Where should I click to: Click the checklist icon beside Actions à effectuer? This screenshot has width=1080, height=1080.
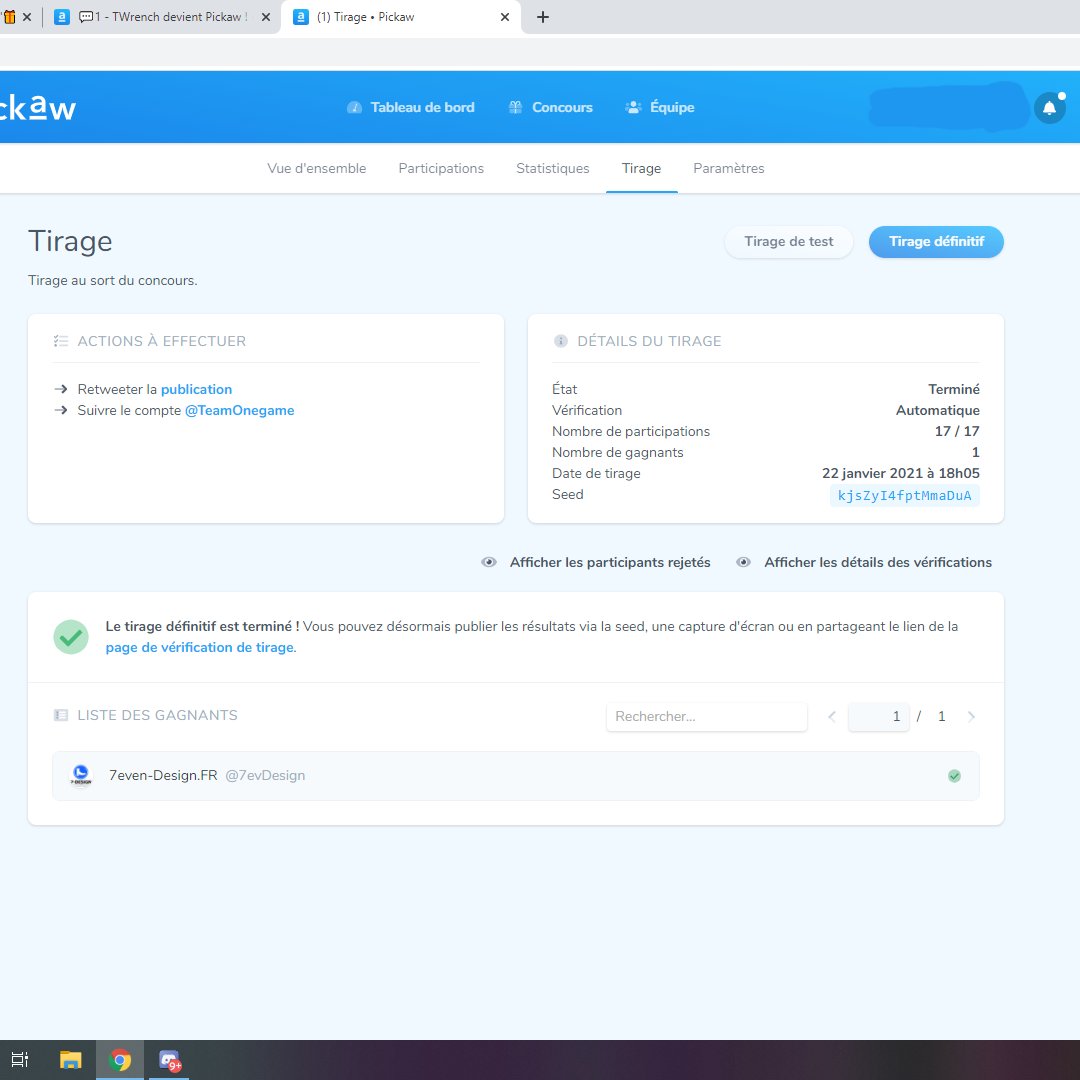click(x=61, y=341)
